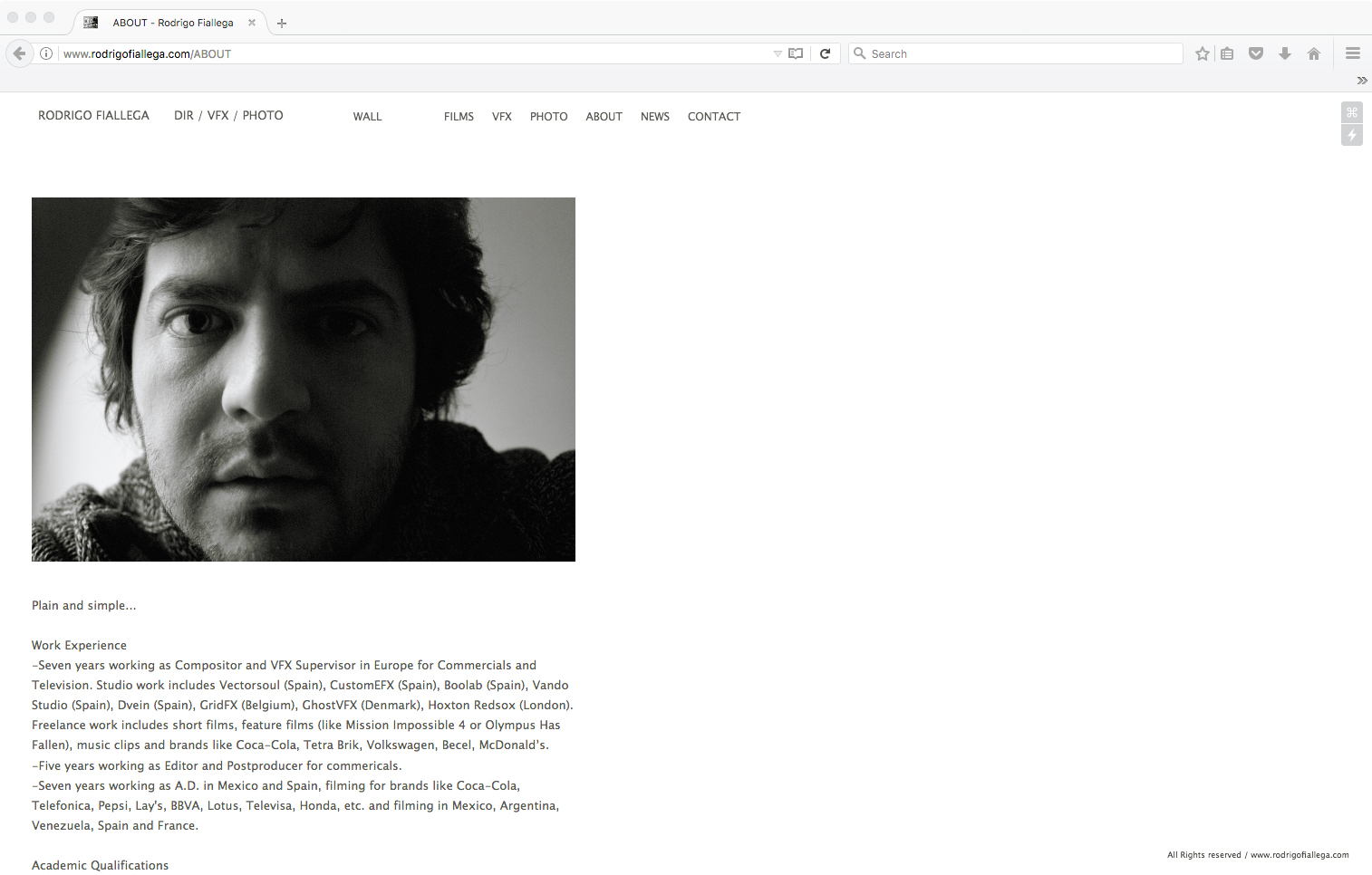This screenshot has width=1372, height=875.
Task: Click the 'Academic Qualifications' heading
Action: click(100, 866)
